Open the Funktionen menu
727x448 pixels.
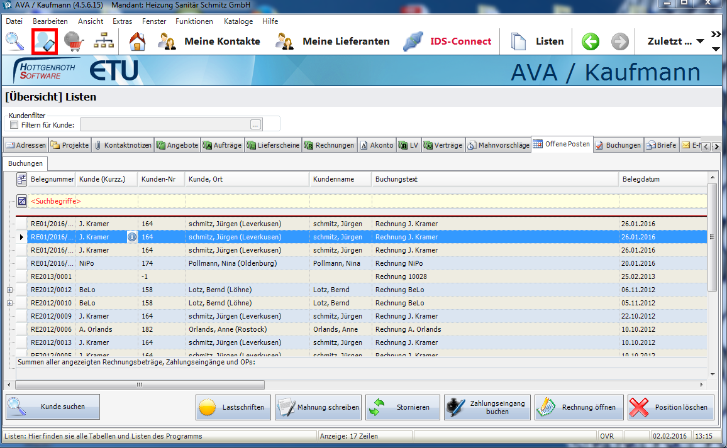click(194, 21)
